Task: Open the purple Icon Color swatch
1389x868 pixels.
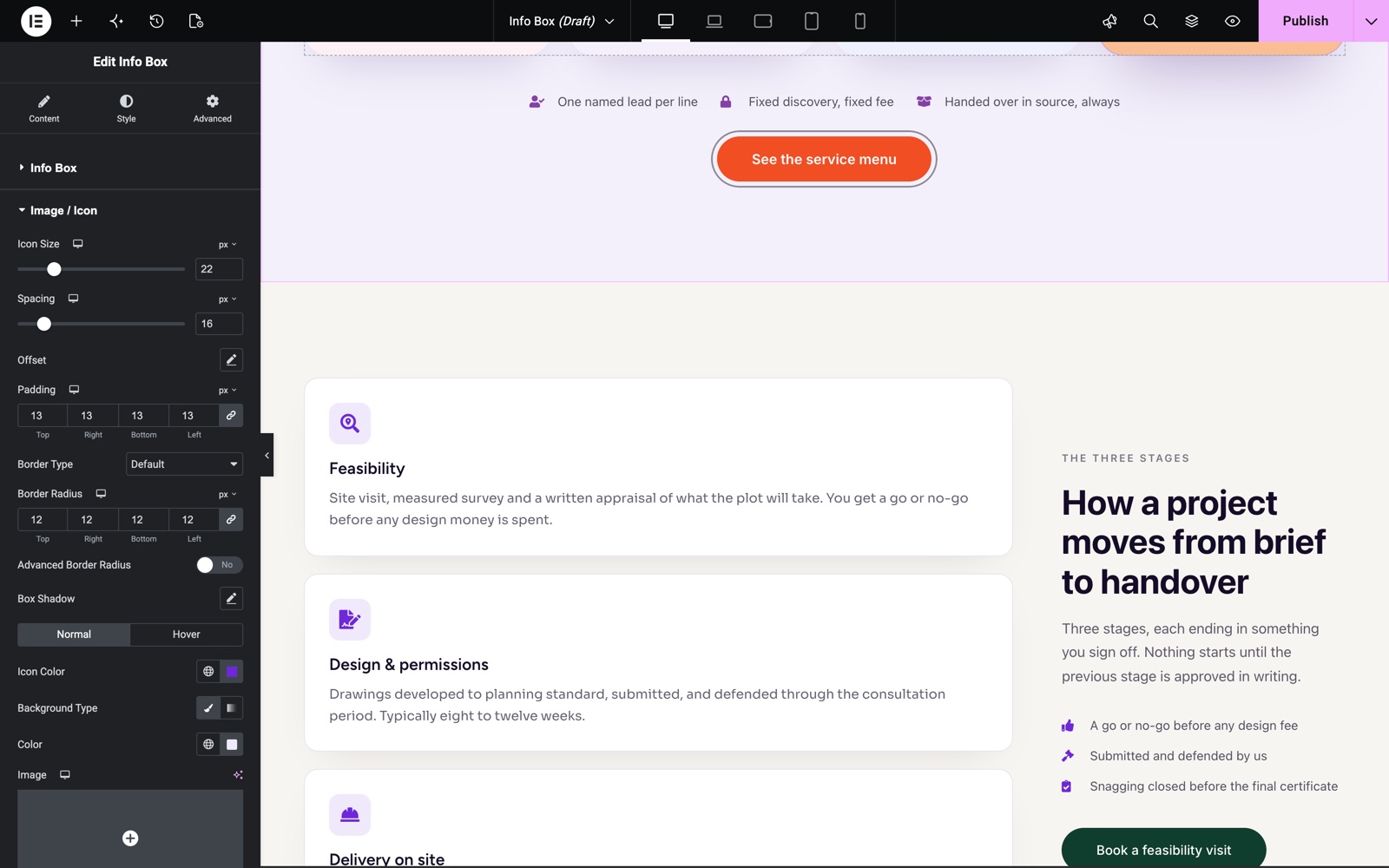Action: pos(232,672)
